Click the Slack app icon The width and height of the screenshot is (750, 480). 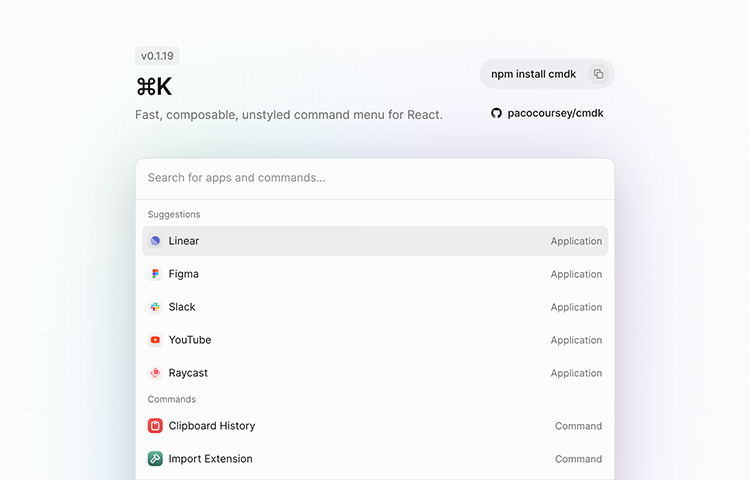click(x=155, y=307)
